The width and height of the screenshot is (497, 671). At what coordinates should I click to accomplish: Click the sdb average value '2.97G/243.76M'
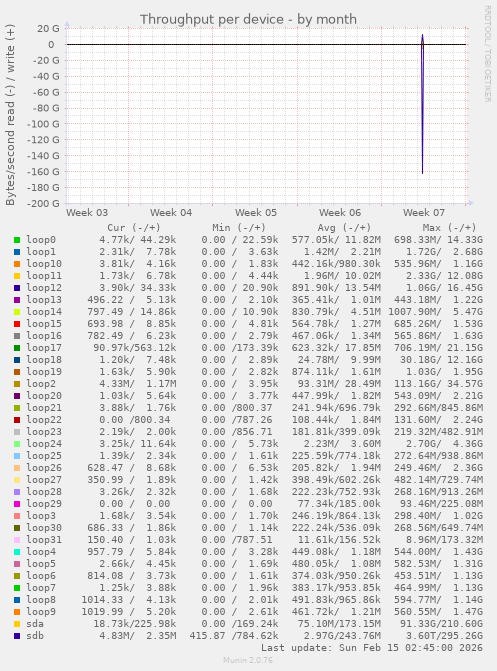coord(342,635)
